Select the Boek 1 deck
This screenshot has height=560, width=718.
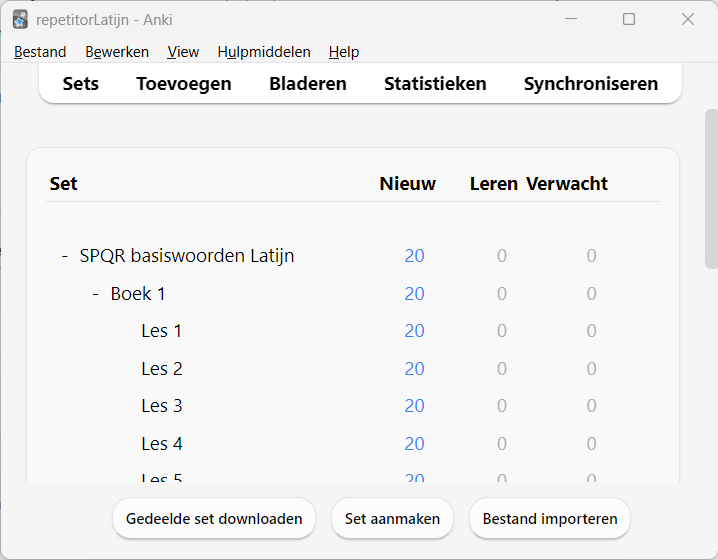point(138,294)
